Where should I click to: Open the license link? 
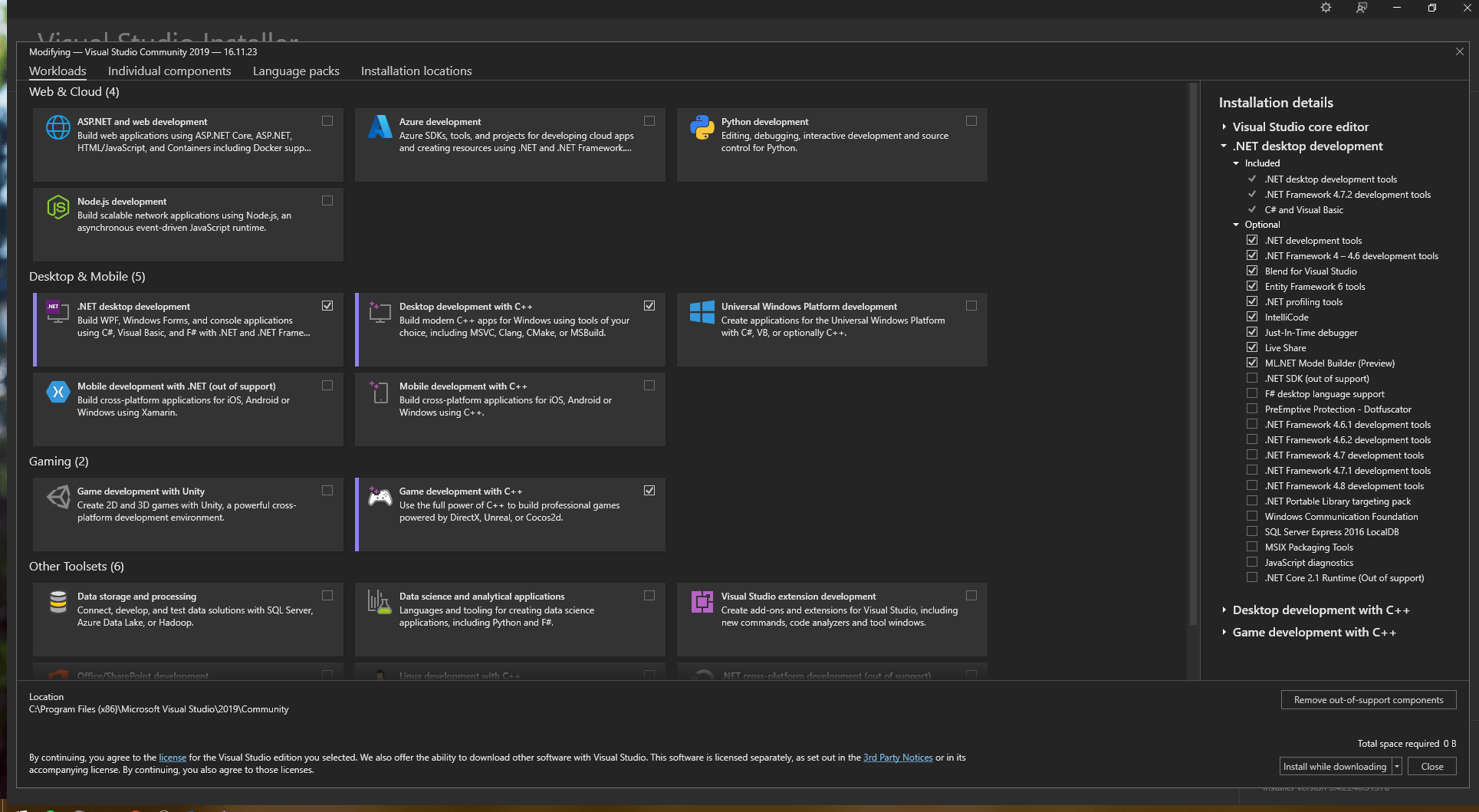[173, 758]
